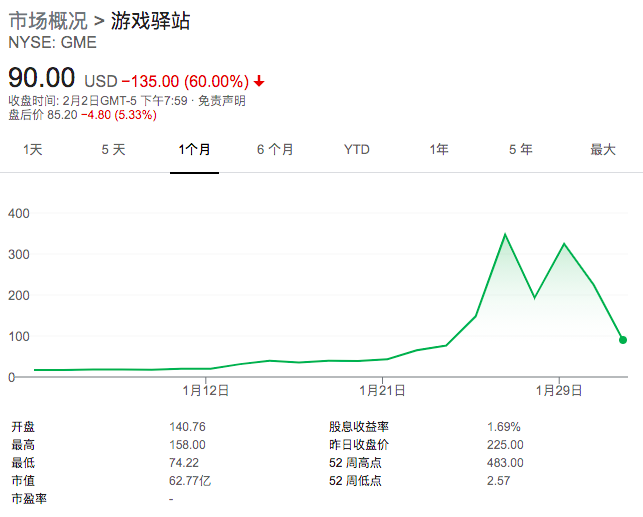Click the 300 y-axis label
643x517 pixels.
(19, 255)
